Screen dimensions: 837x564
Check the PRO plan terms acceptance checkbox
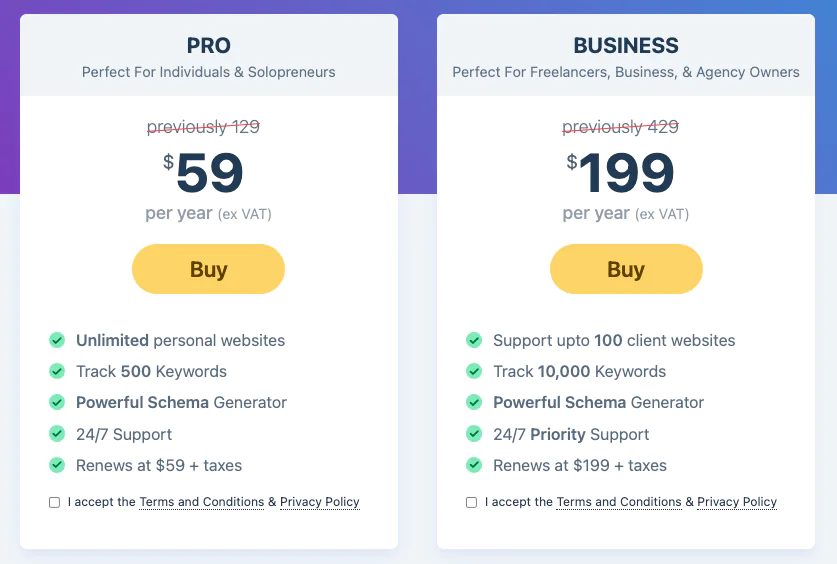point(54,503)
